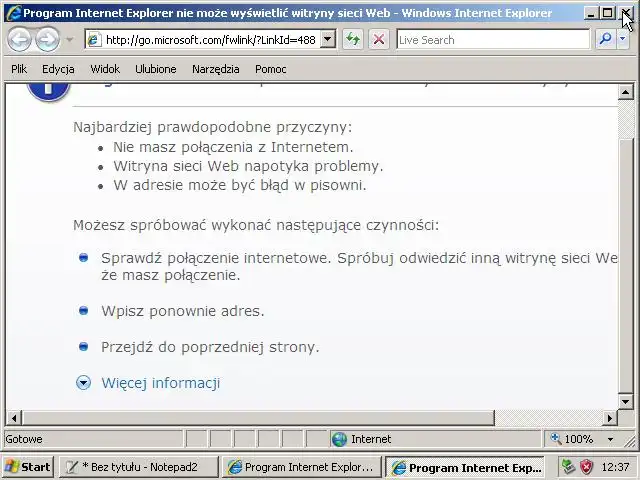Image resolution: width=640 pixels, height=480 pixels.
Task: Switch to first Program Internet Explorer taskbar button
Action: pyautogui.click(x=302, y=467)
